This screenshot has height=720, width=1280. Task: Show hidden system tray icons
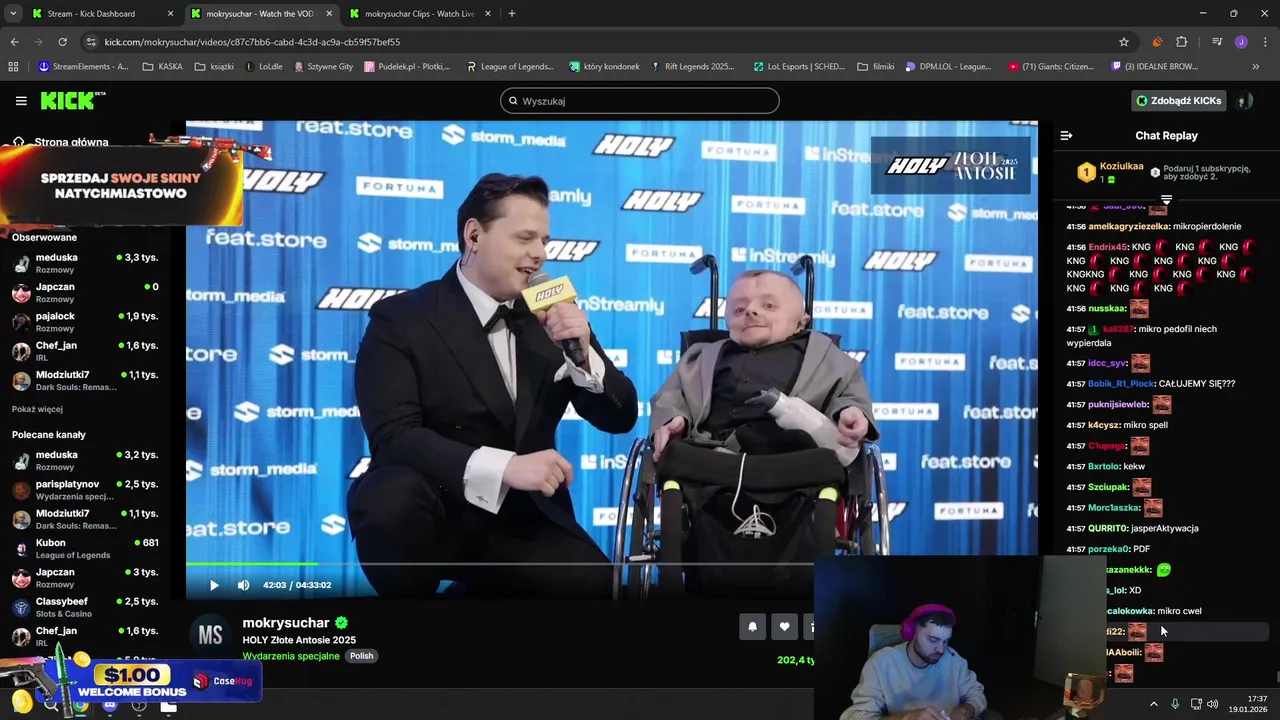coord(1153,704)
